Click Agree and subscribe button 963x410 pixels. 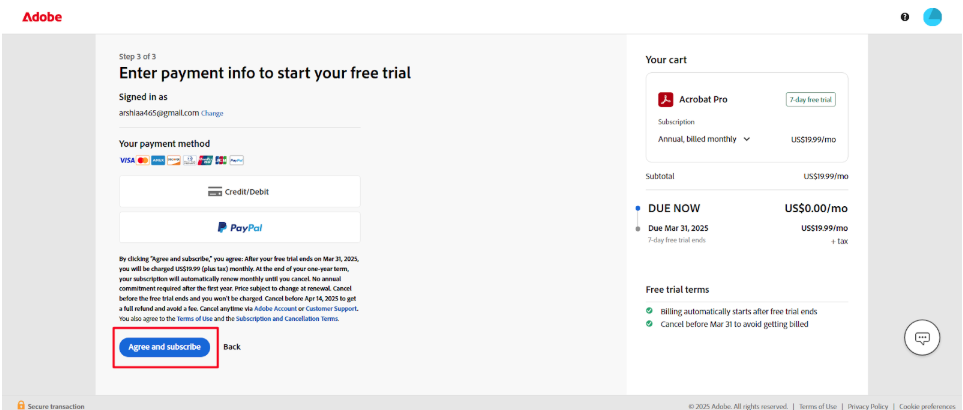(x=165, y=347)
